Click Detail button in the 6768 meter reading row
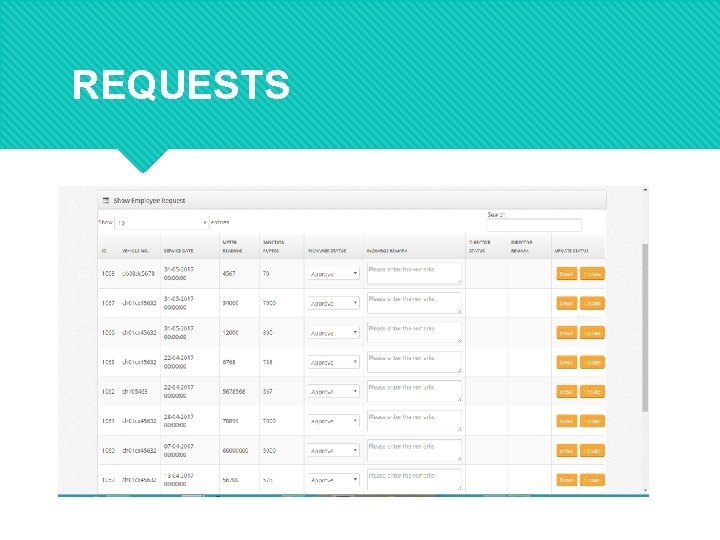 [566, 362]
